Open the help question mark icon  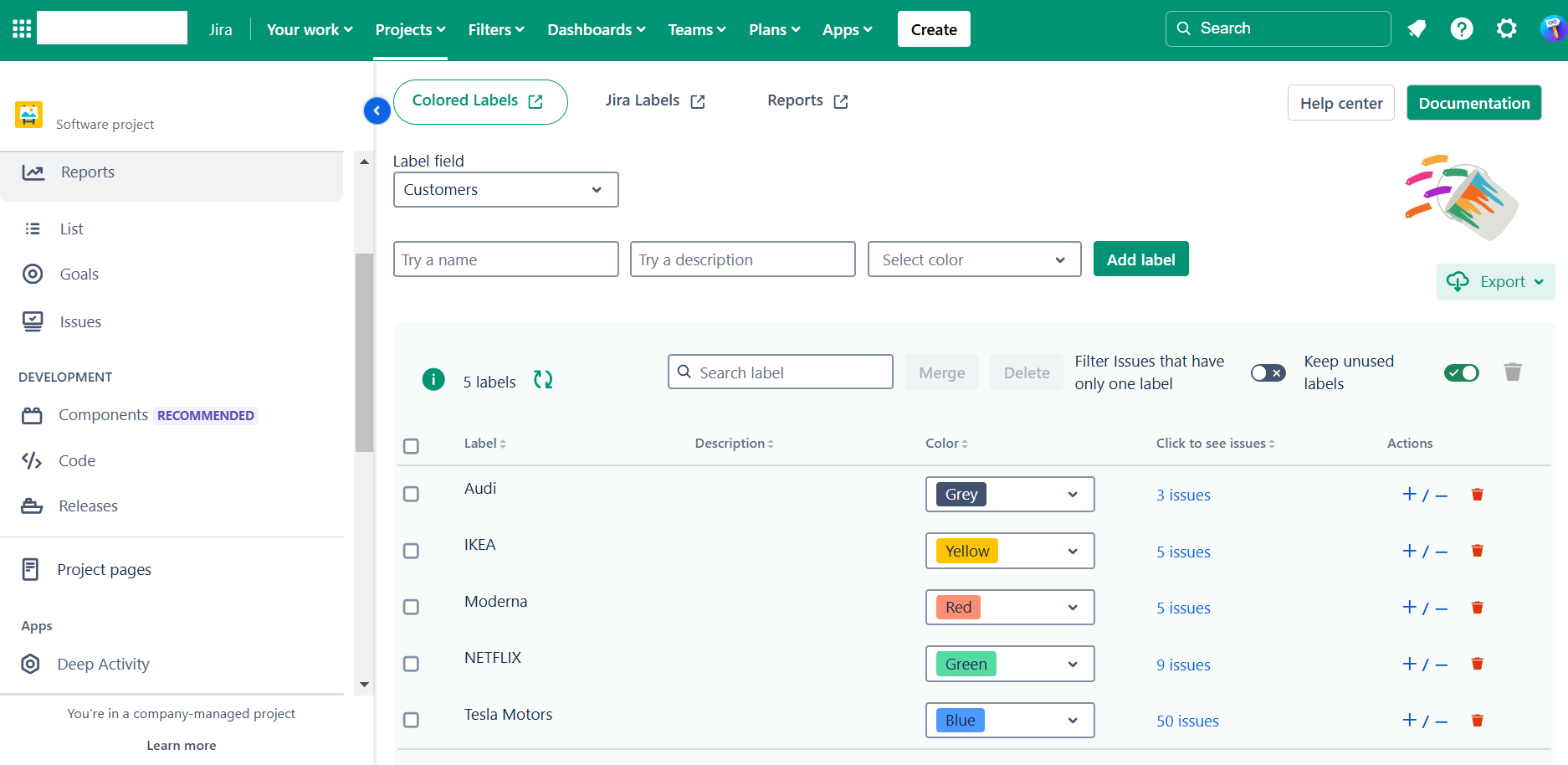(1461, 29)
